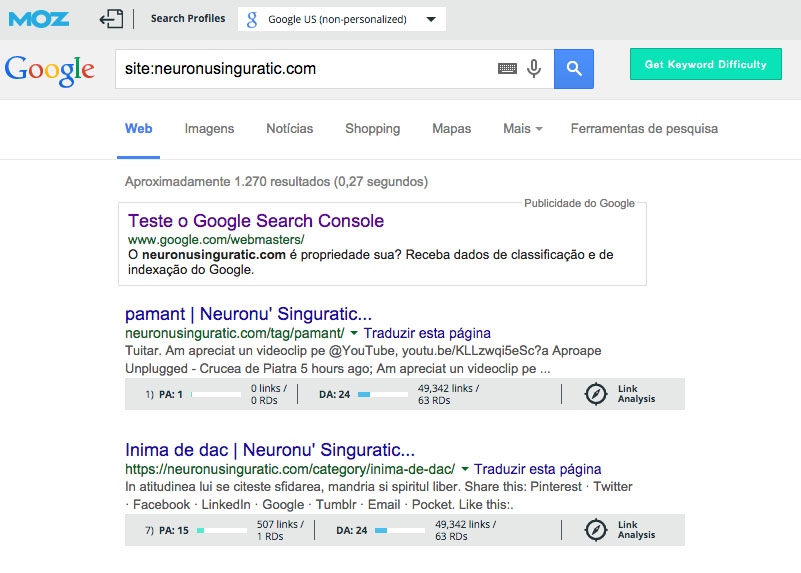Open Link Analysis for the pamant result
The height and width of the screenshot is (573, 801).
[x=636, y=394]
